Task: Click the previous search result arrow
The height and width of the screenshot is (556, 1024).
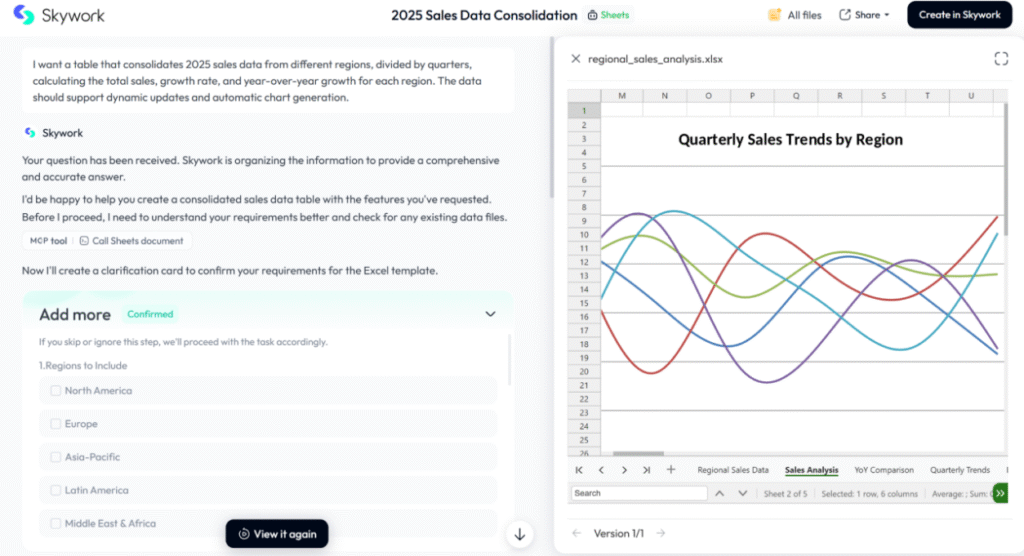Action: 719,493
